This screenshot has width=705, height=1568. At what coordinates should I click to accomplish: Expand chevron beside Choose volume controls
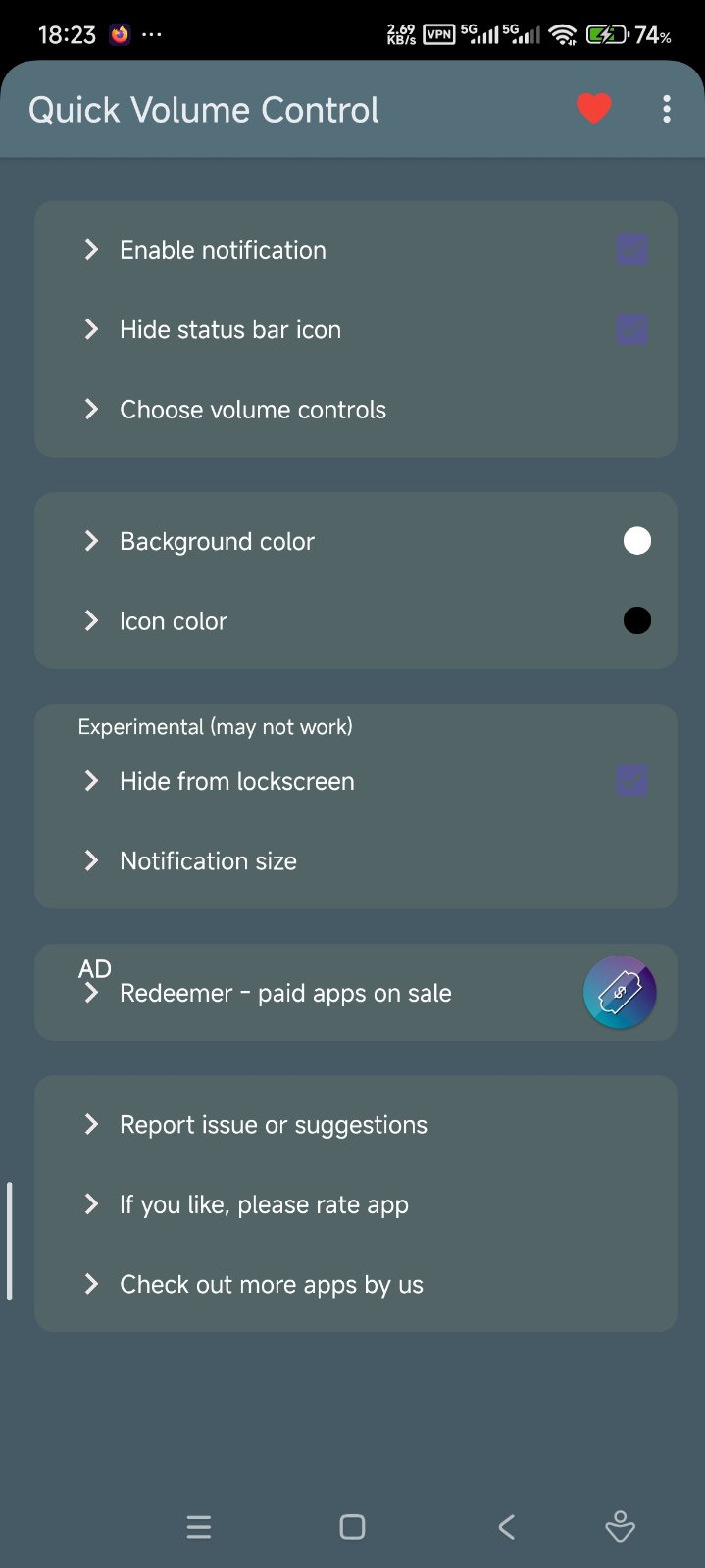pyautogui.click(x=91, y=409)
